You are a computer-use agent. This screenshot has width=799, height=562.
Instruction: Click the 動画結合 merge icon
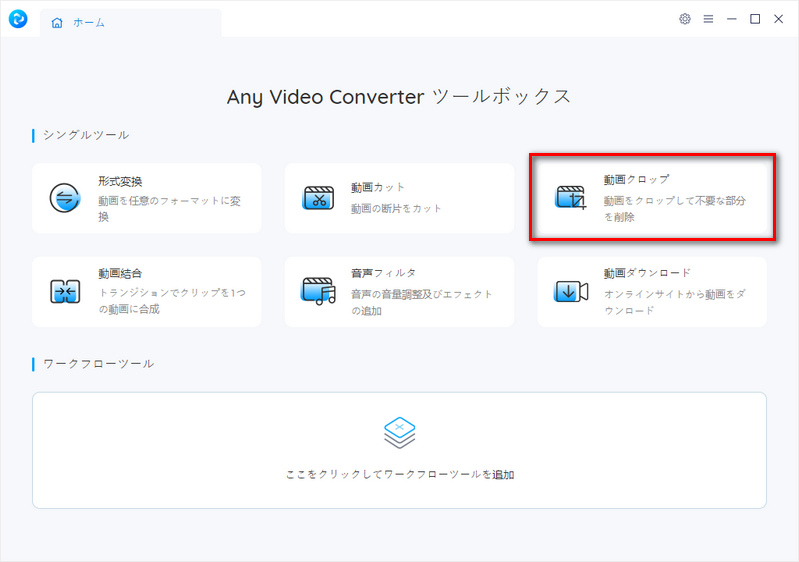click(65, 291)
